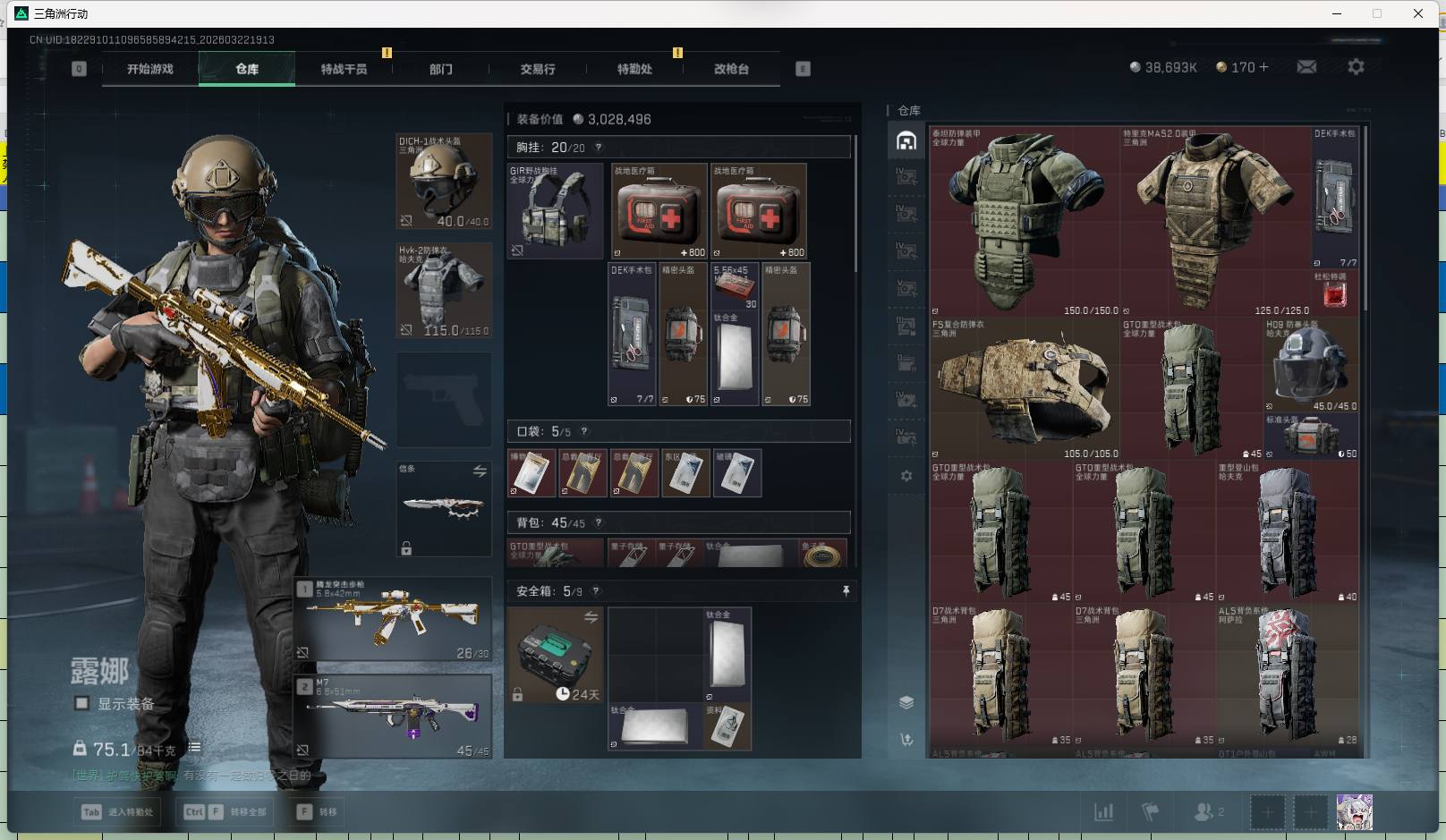Open the statistics bar chart icon
1446x840 pixels.
[1103, 812]
